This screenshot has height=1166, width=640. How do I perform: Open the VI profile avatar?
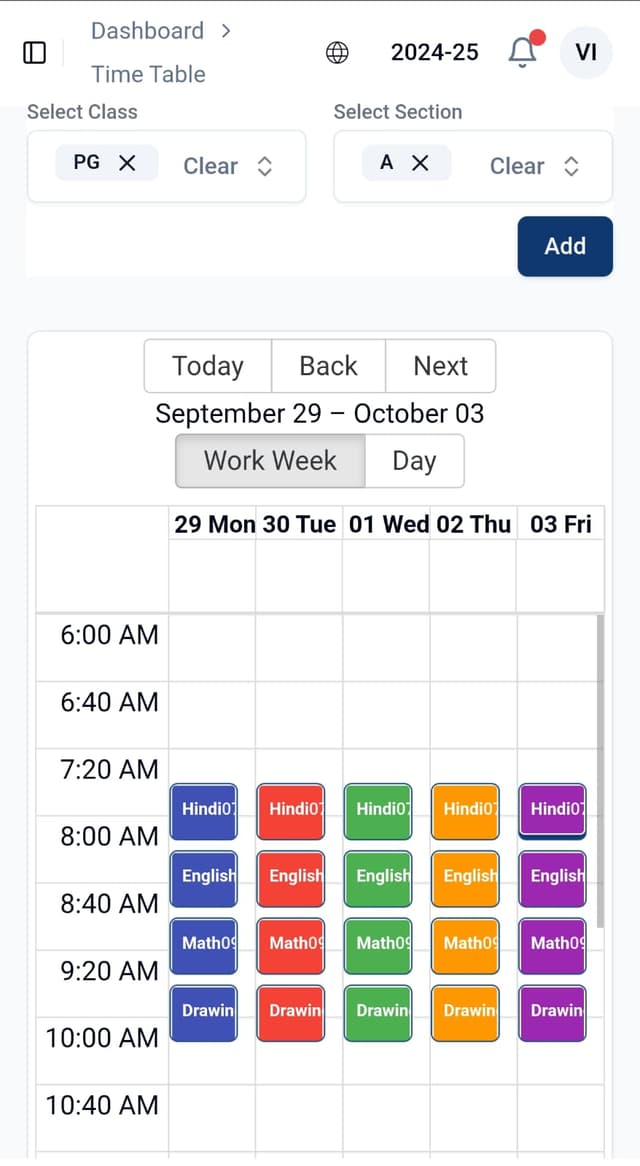585,52
